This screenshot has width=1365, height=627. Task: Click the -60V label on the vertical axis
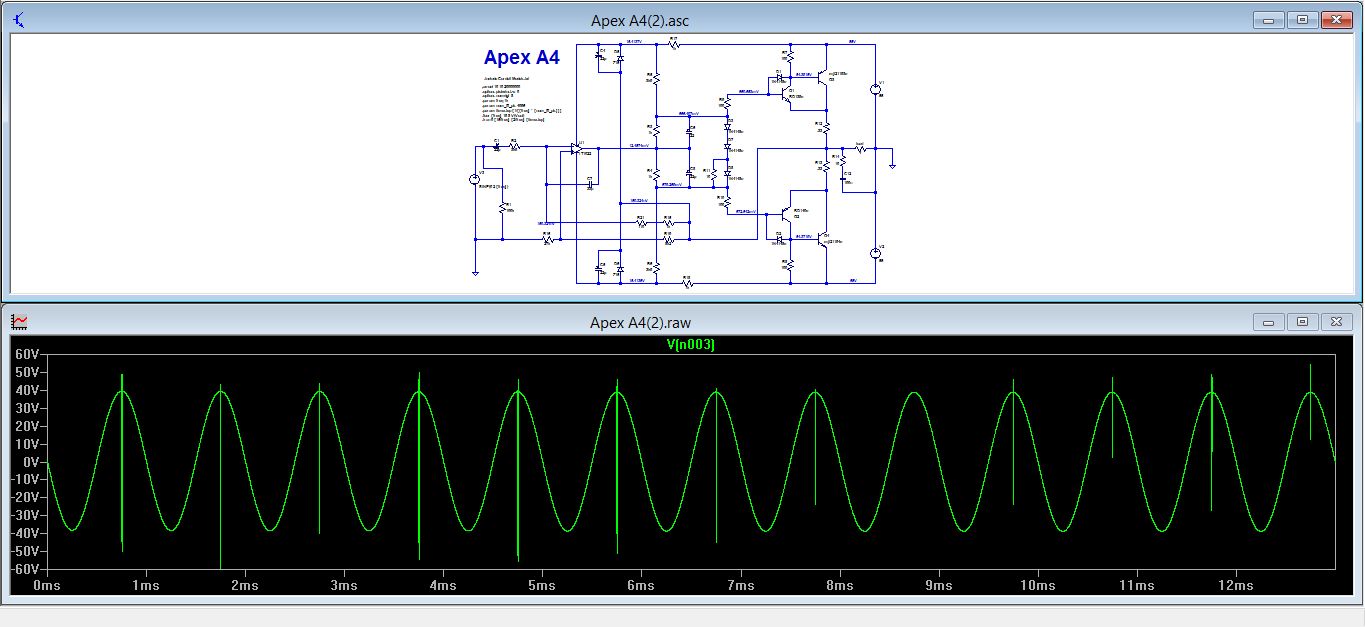tap(23, 568)
